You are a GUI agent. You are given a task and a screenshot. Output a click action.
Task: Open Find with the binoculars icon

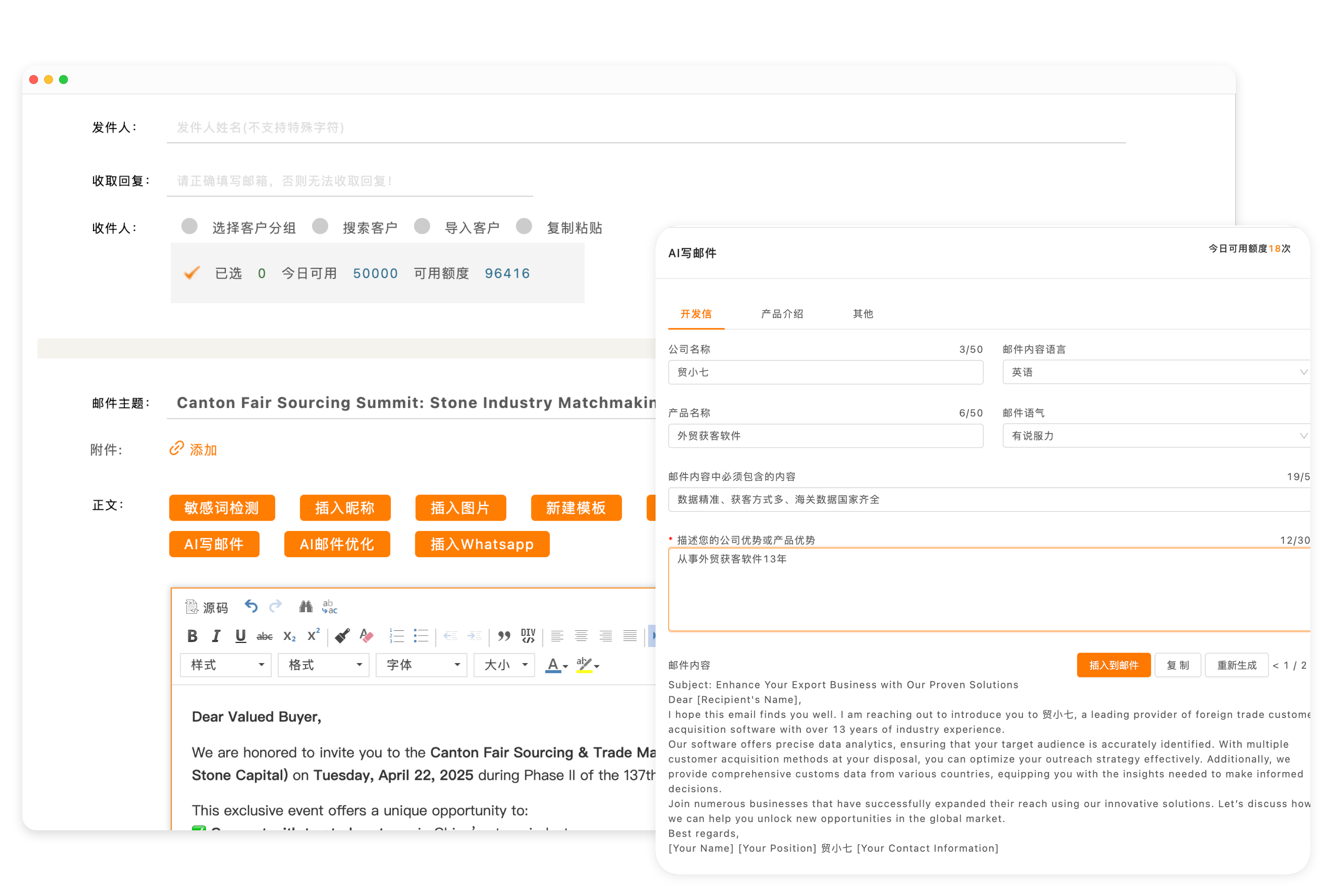306,606
